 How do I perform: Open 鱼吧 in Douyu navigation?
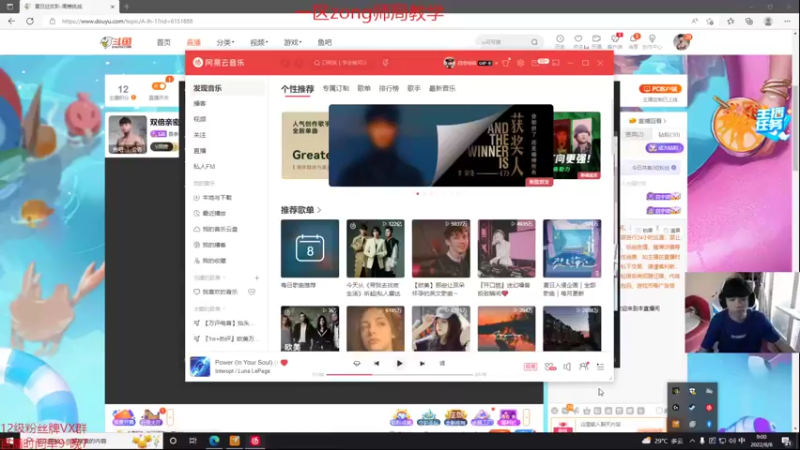coord(324,42)
